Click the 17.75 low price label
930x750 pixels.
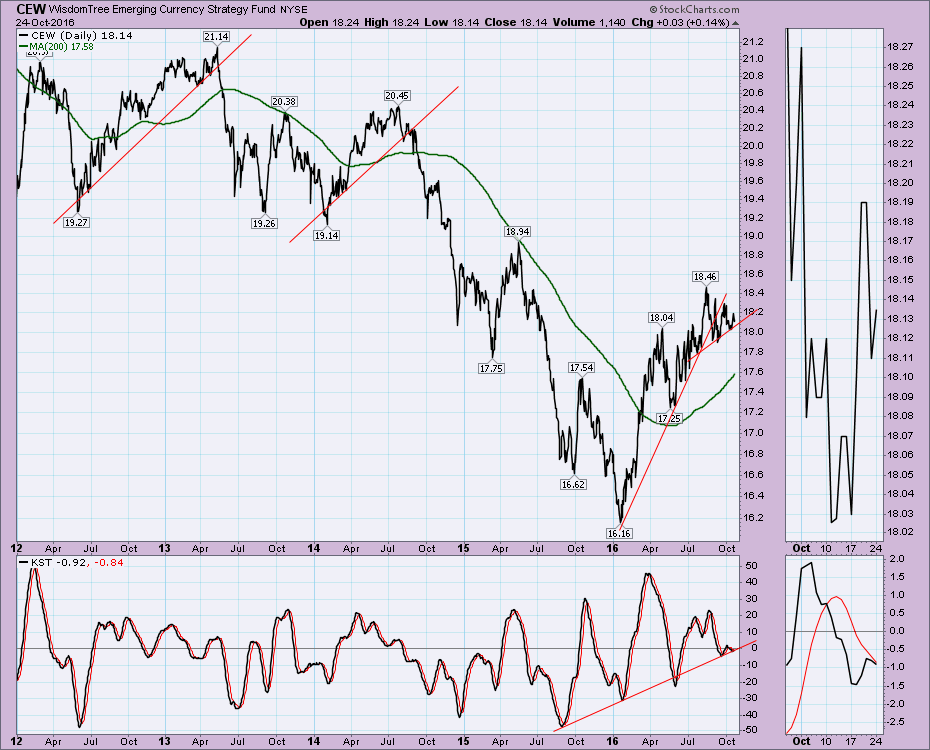point(491,368)
